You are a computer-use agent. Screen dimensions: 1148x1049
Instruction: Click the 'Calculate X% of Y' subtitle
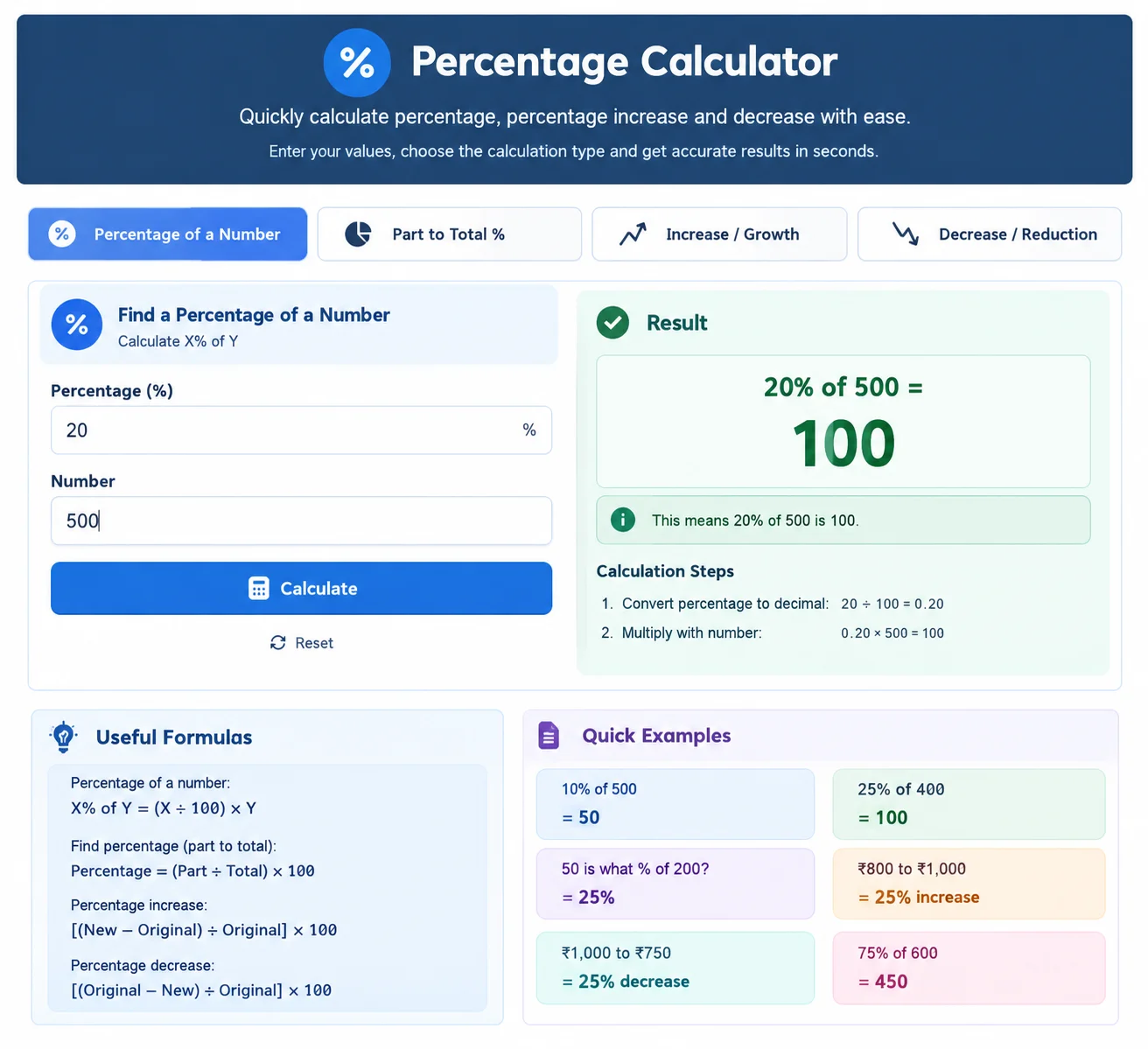click(178, 341)
